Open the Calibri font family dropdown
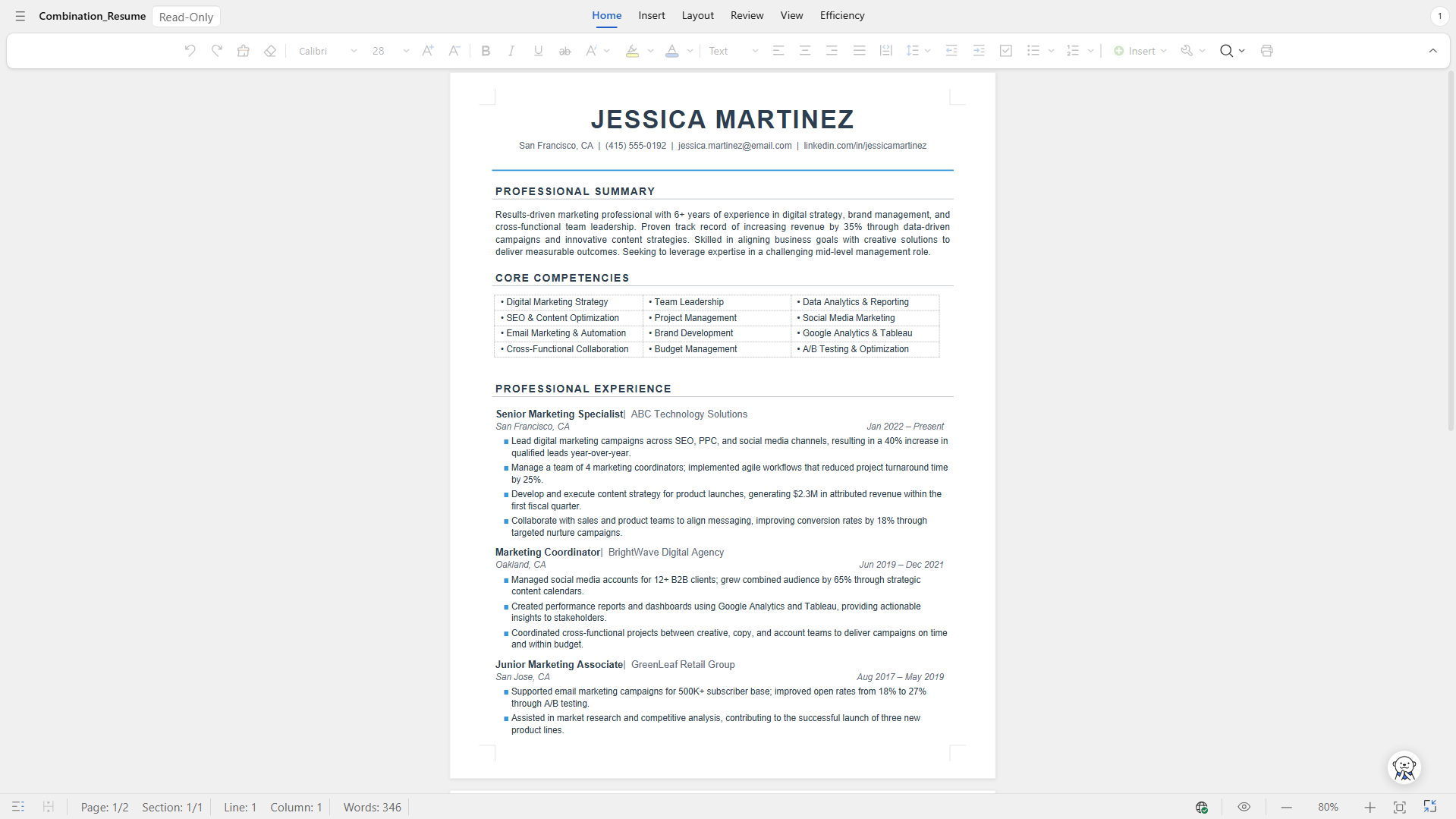Viewport: 1456px width, 819px height. (x=328, y=51)
